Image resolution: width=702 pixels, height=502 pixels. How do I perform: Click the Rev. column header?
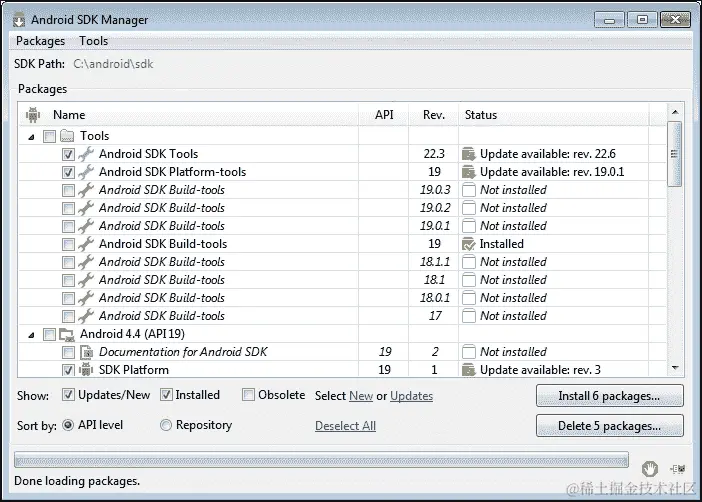coord(434,115)
